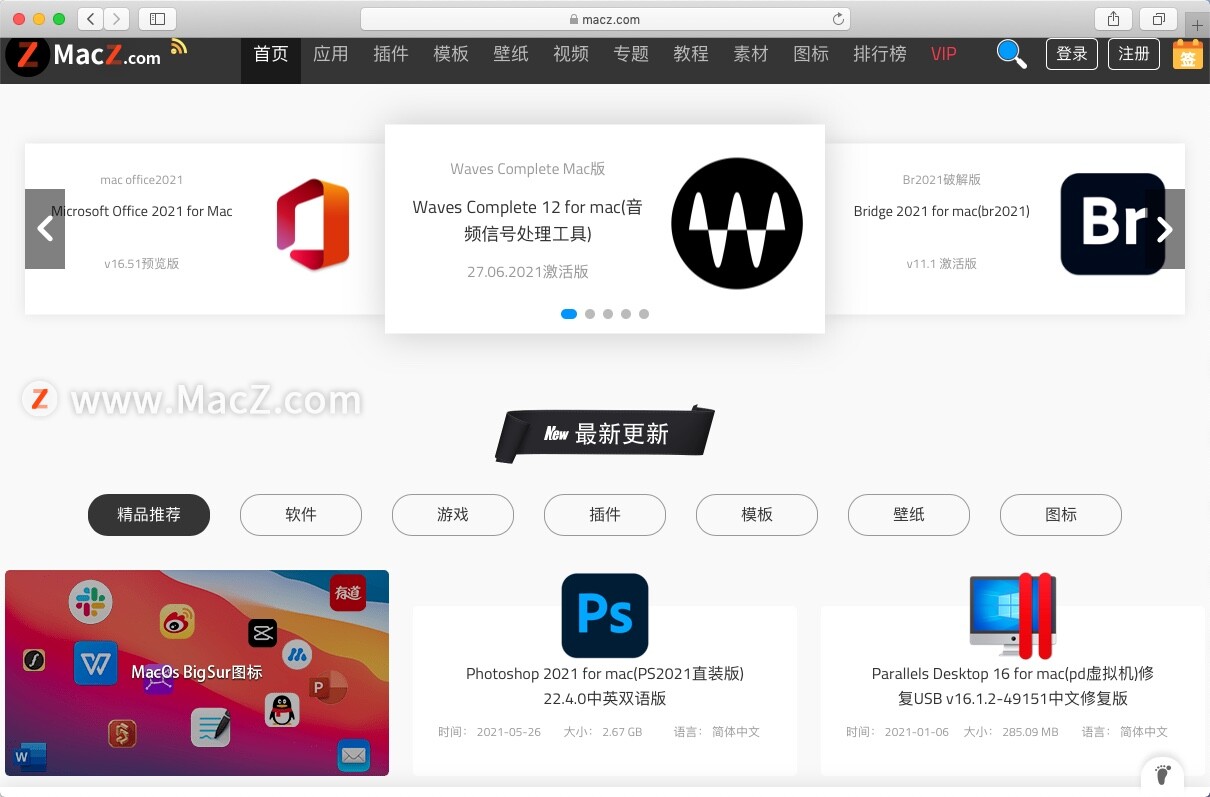Open the 素材 navigation item
Viewport: 1210px width, 797px height.
tap(751, 54)
